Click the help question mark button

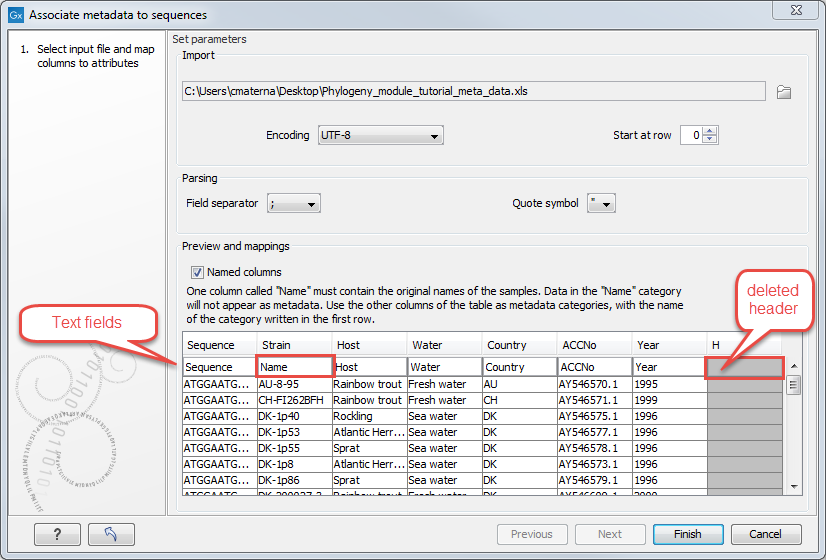pos(56,534)
